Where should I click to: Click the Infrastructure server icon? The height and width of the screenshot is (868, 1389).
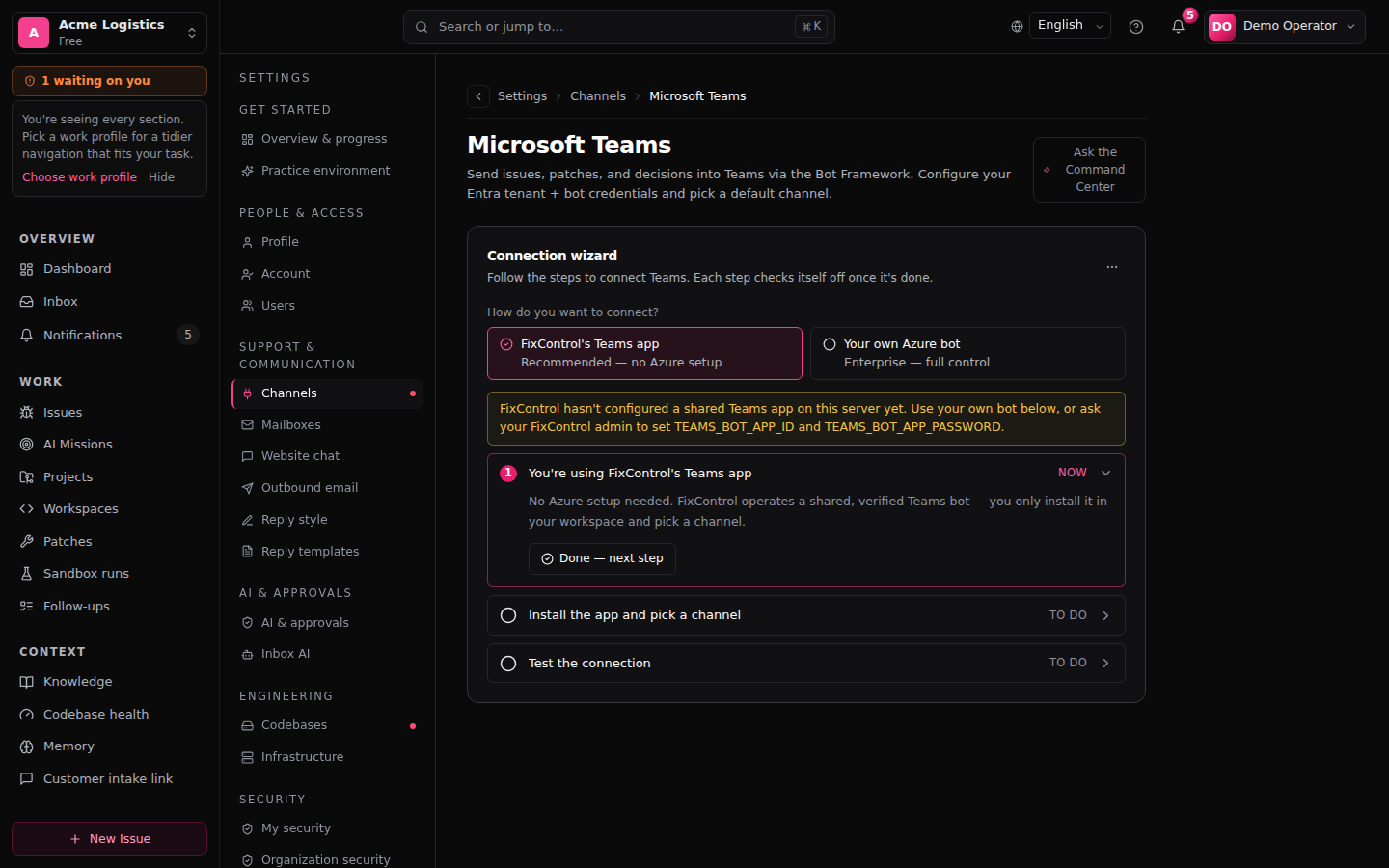[248, 757]
